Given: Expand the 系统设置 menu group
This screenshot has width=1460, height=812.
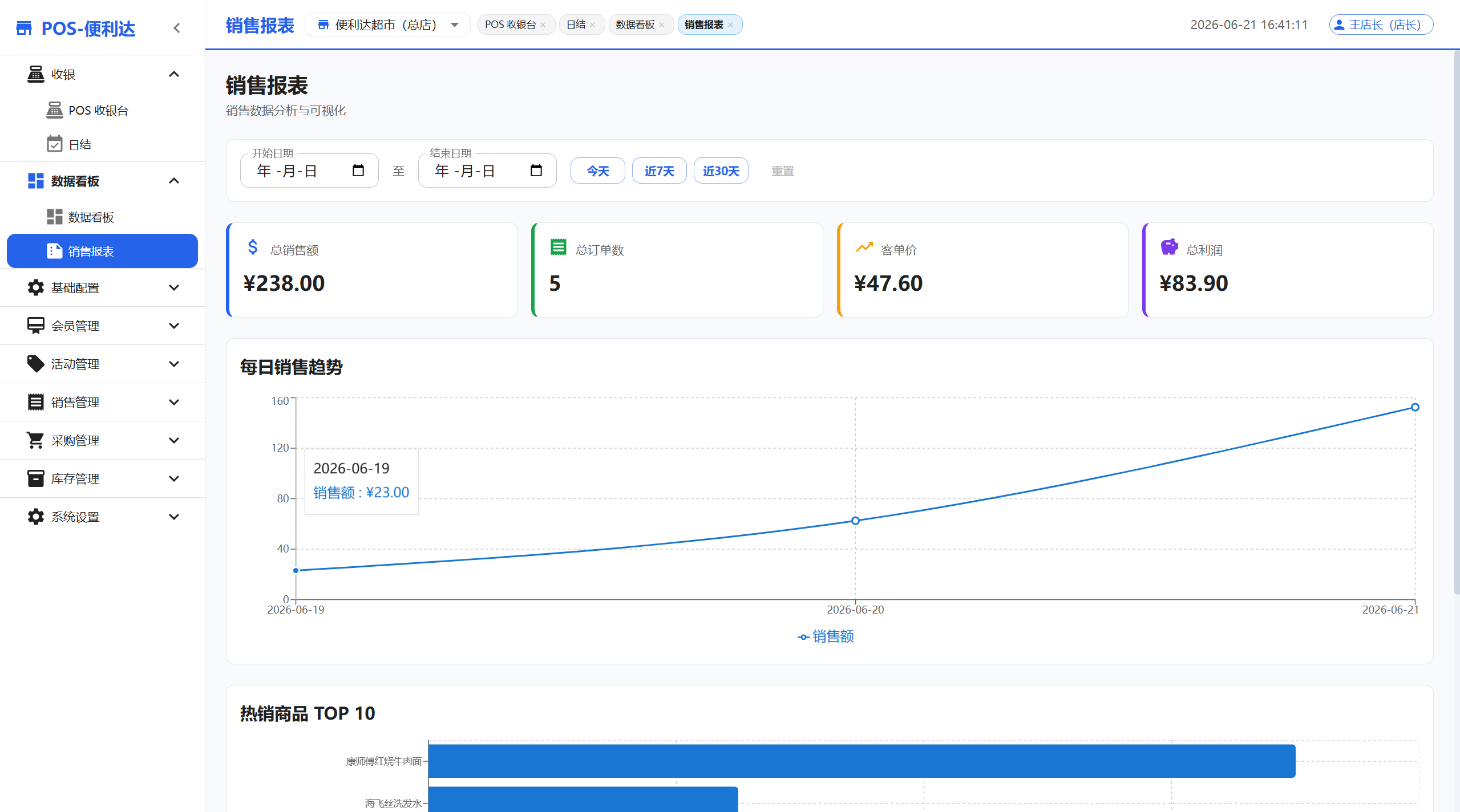Looking at the screenshot, I should pyautogui.click(x=174, y=517).
